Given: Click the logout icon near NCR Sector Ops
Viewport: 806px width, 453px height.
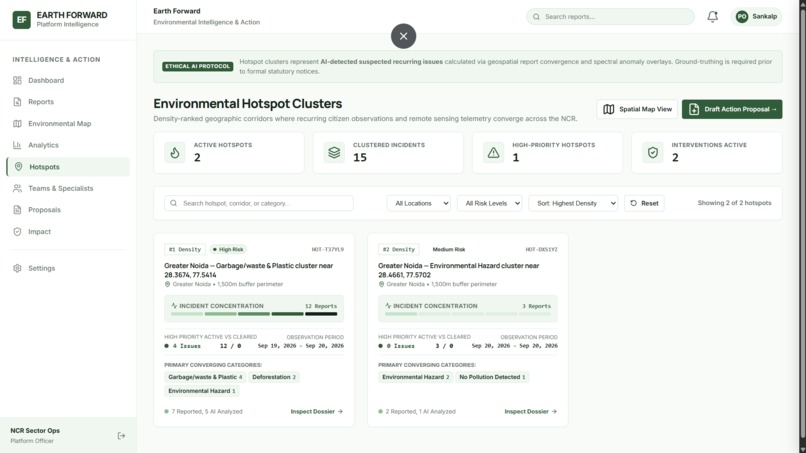Looking at the screenshot, I should [x=121, y=436].
